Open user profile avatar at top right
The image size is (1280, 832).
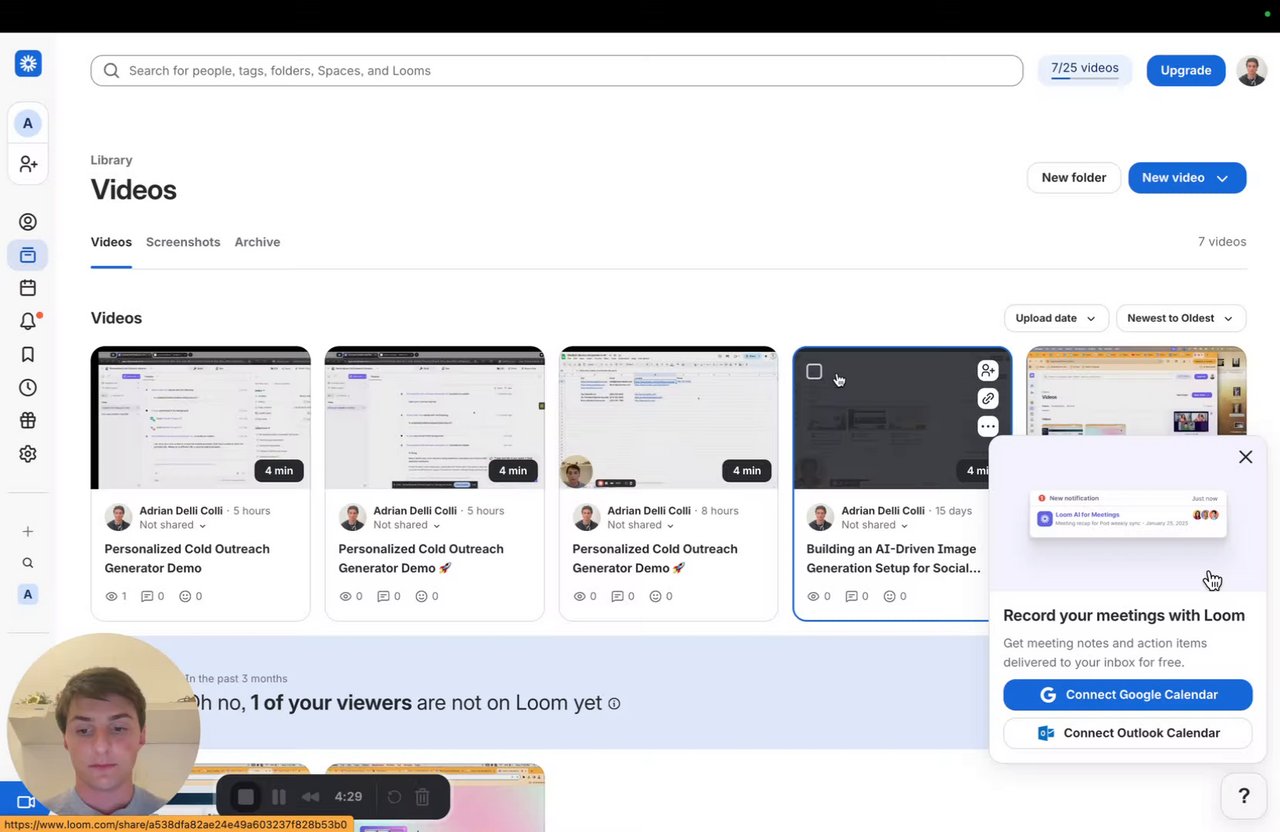click(x=1252, y=70)
